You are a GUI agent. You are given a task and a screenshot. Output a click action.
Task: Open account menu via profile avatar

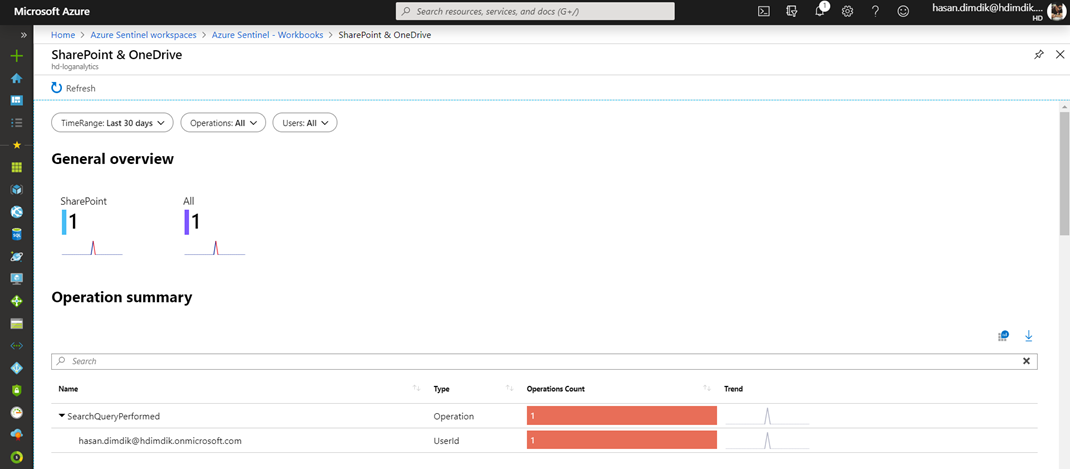[x=1056, y=12]
